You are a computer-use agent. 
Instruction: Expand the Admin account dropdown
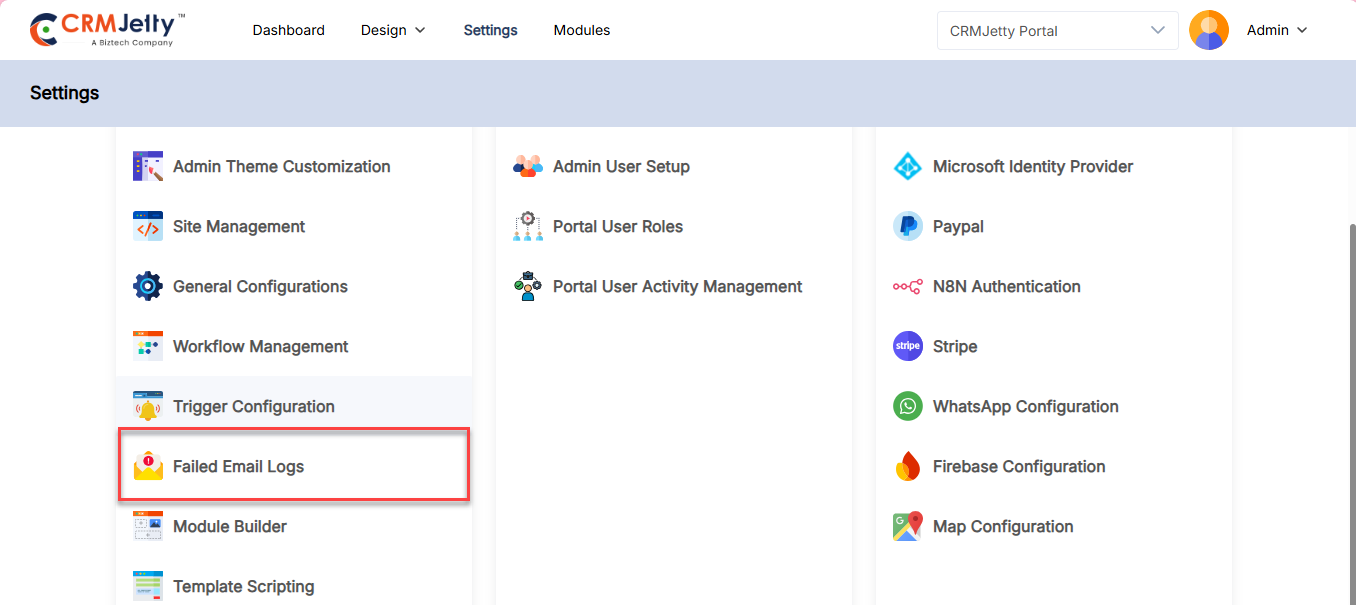pyautogui.click(x=1277, y=30)
